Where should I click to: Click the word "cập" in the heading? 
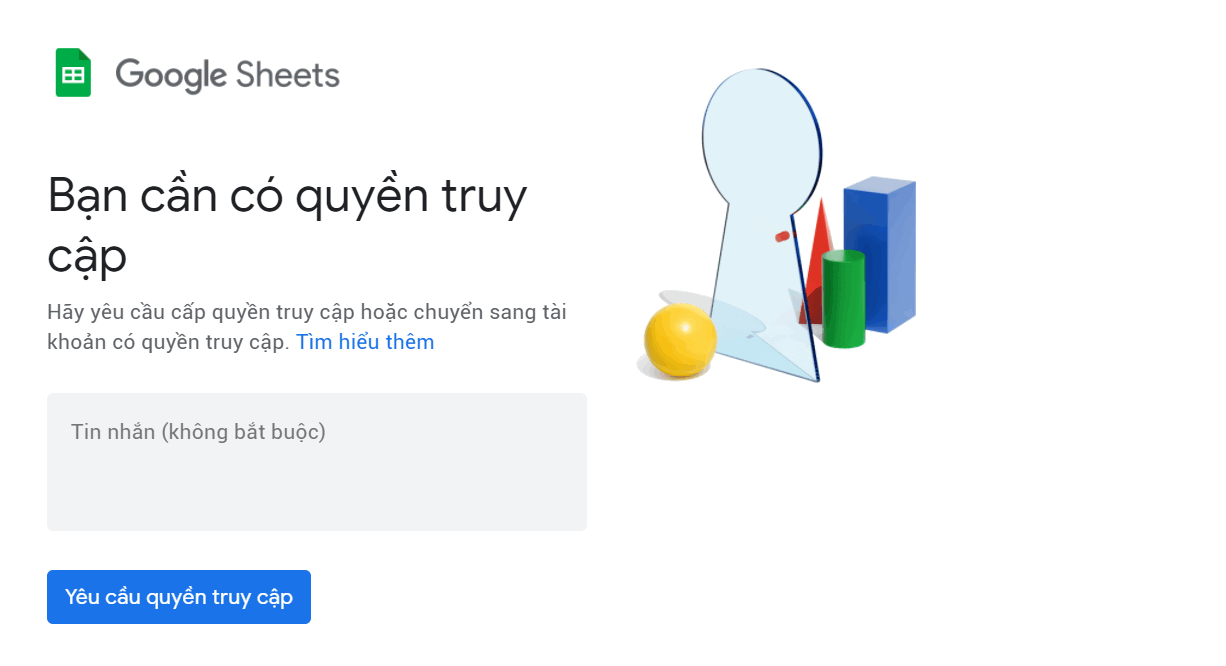click(87, 257)
